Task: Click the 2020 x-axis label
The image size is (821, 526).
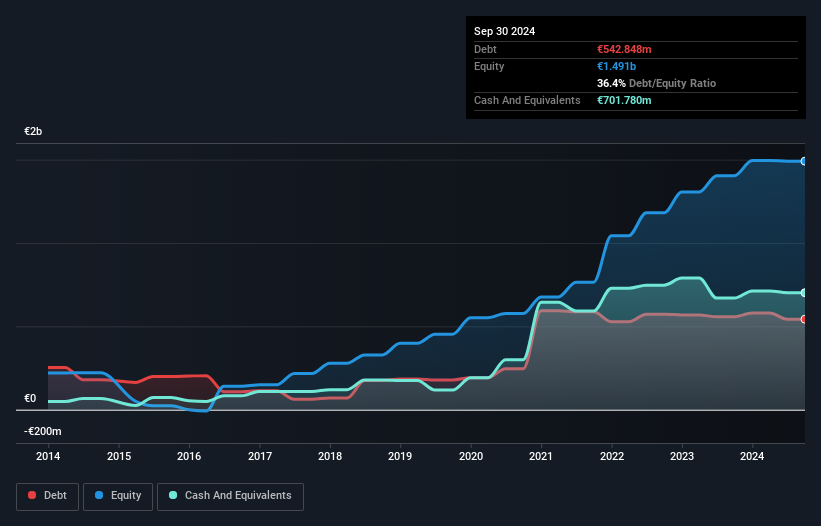Action: [x=471, y=456]
